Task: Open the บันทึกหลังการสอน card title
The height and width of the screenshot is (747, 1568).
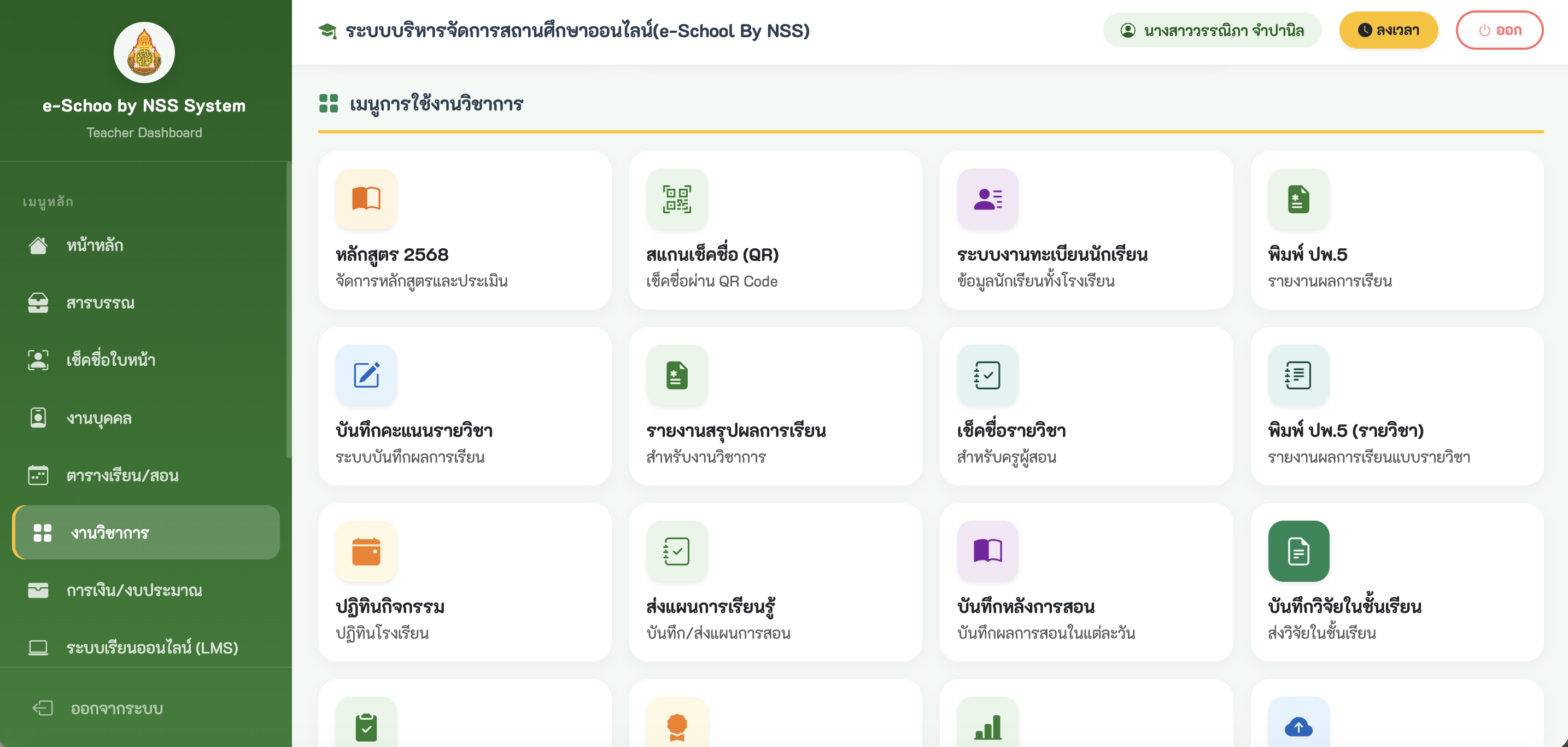Action: pyautogui.click(x=1026, y=606)
